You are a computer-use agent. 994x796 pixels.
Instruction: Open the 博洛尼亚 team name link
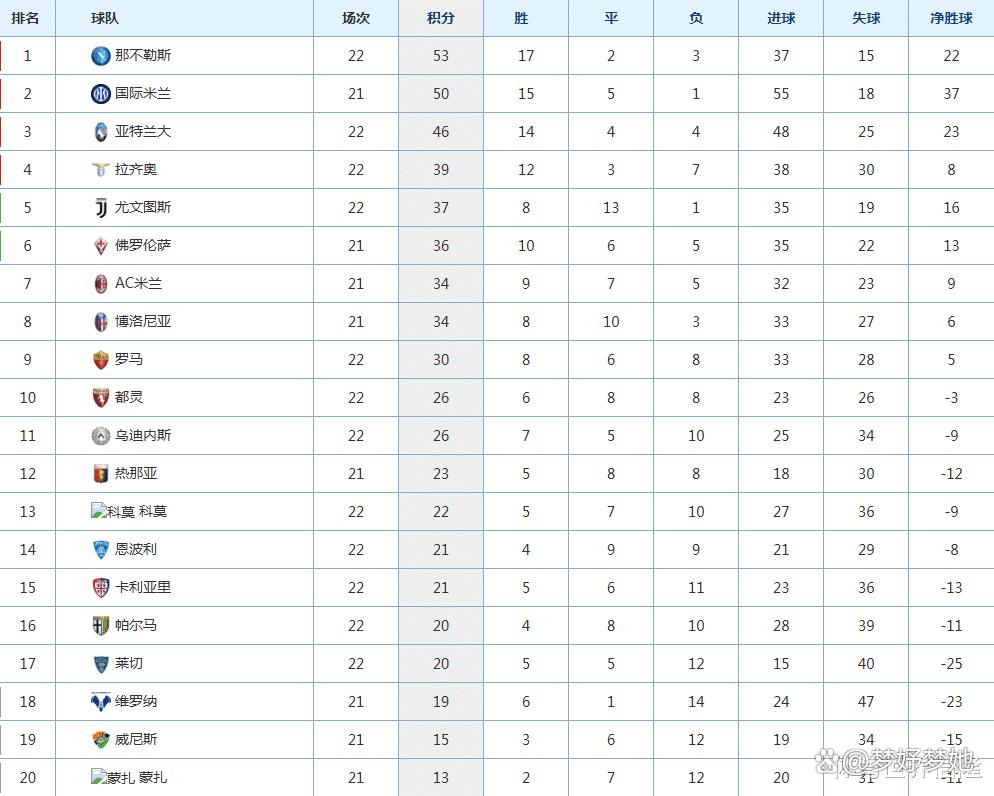[143, 321]
